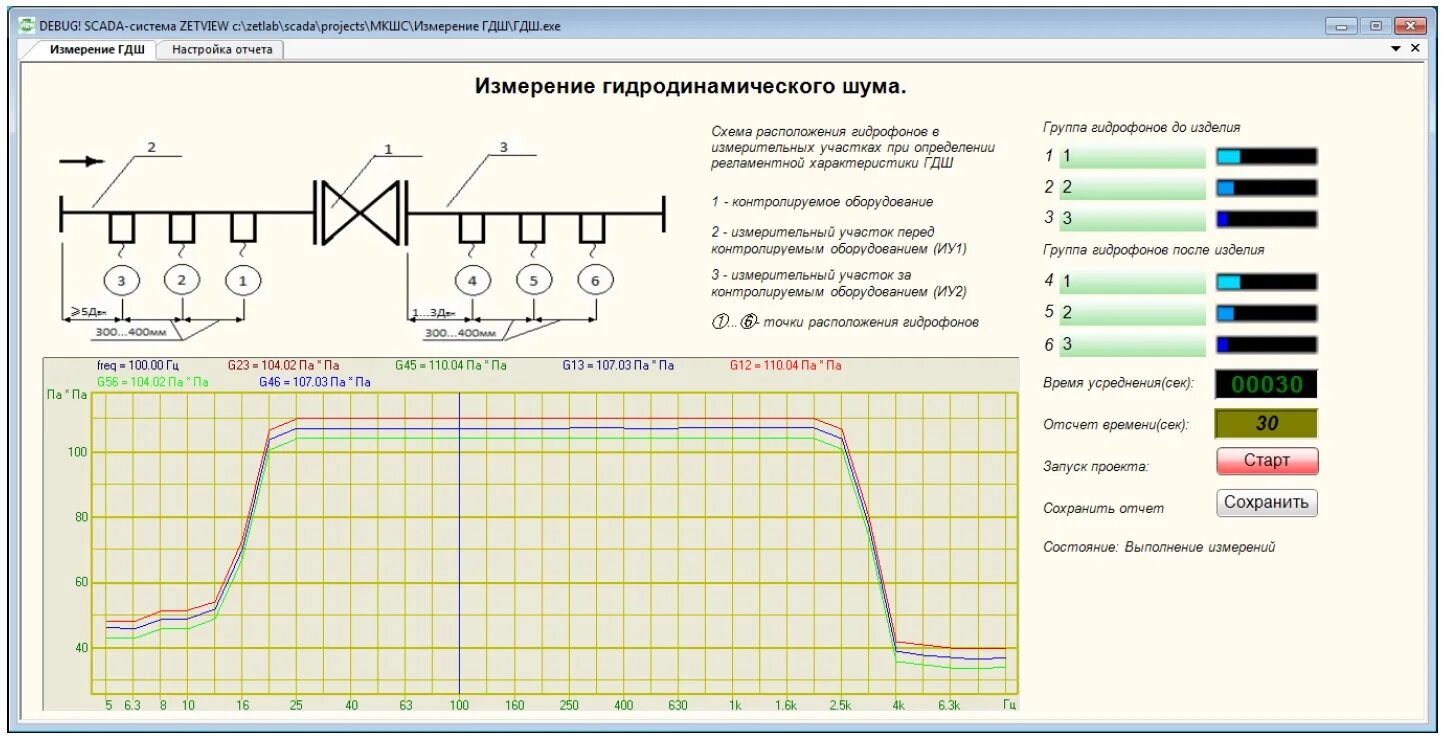Click the 100 value on the y-axis
This screenshot has width=1446, height=738.
[78, 452]
